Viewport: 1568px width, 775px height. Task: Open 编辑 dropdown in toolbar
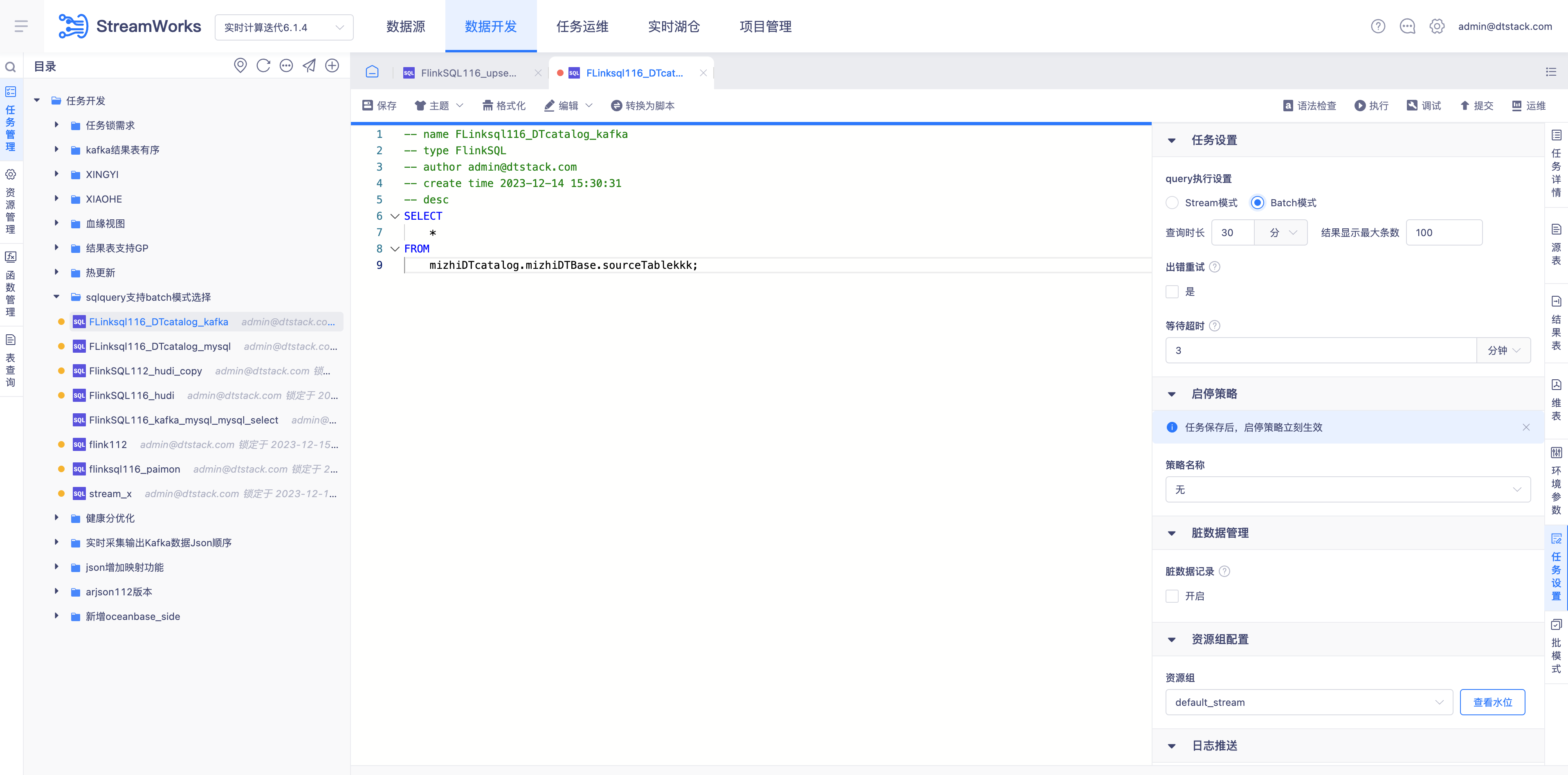pyautogui.click(x=568, y=106)
